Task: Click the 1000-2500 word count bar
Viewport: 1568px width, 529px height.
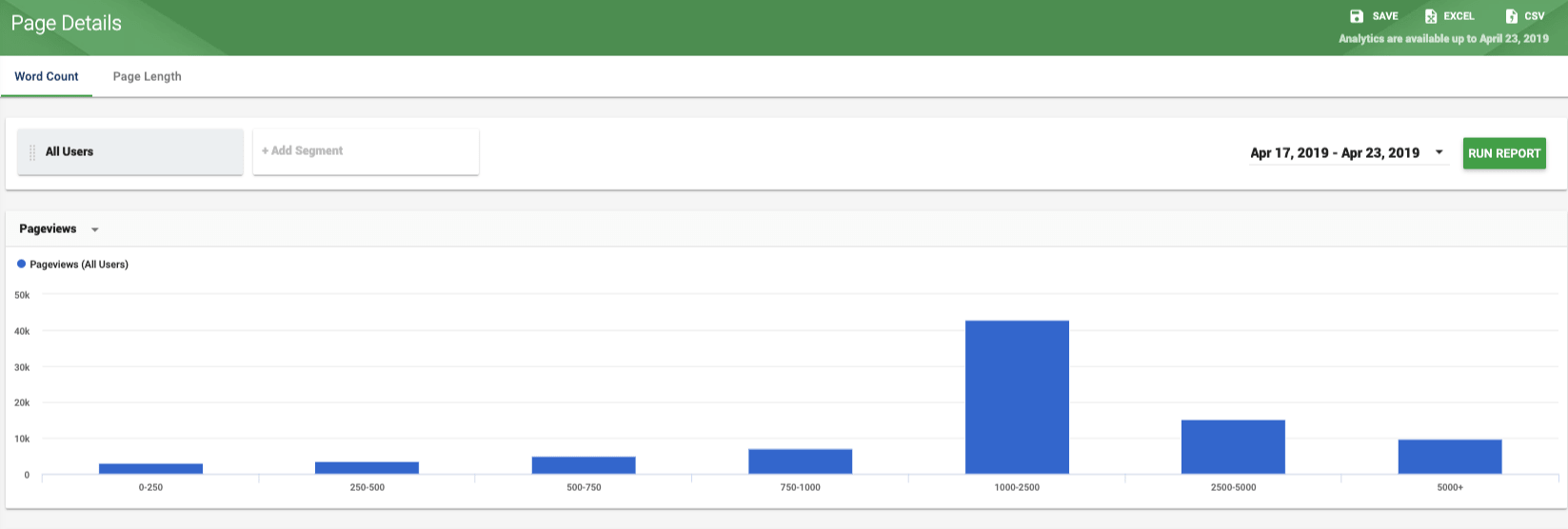Action: (1017, 398)
